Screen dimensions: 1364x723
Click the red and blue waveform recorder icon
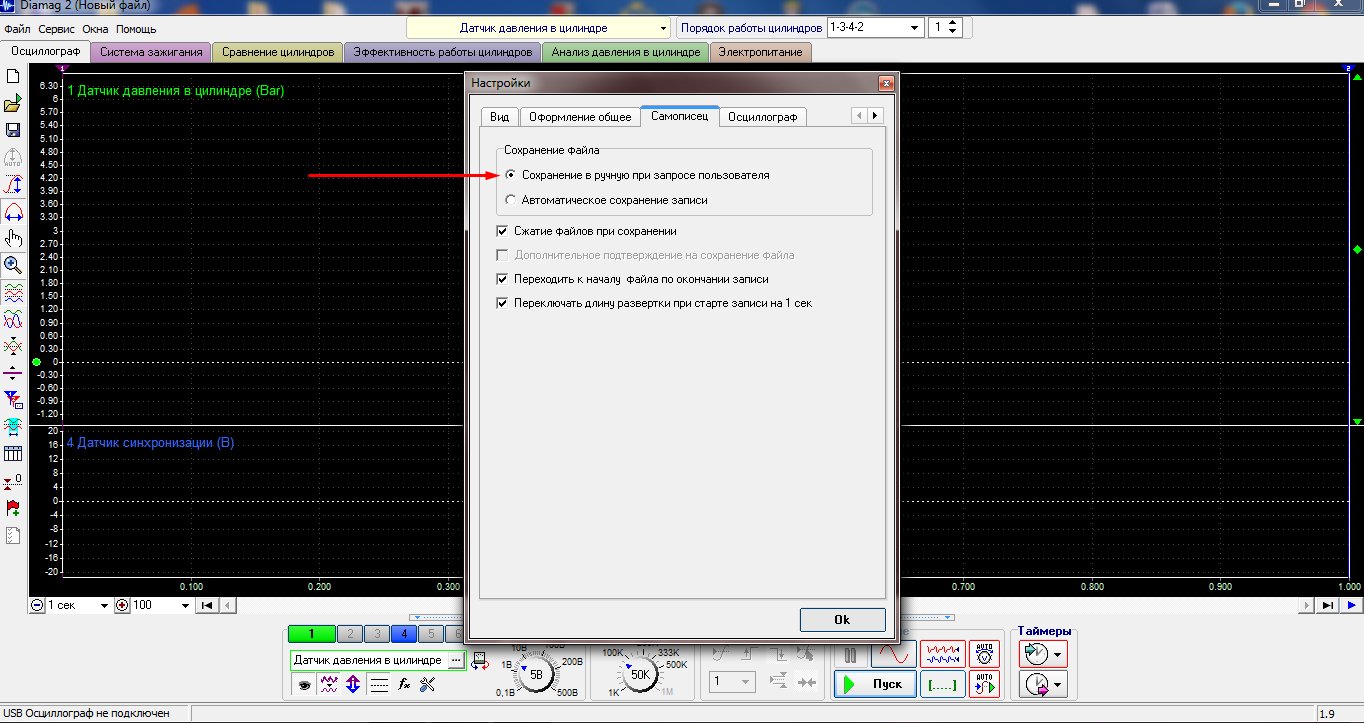coord(943,655)
